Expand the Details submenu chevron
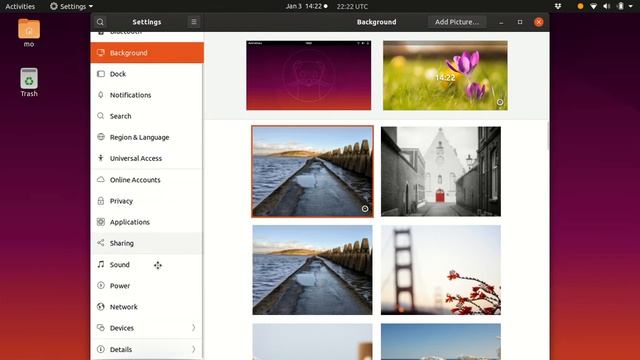Screen dimensions: 640x360 tap(193, 349)
